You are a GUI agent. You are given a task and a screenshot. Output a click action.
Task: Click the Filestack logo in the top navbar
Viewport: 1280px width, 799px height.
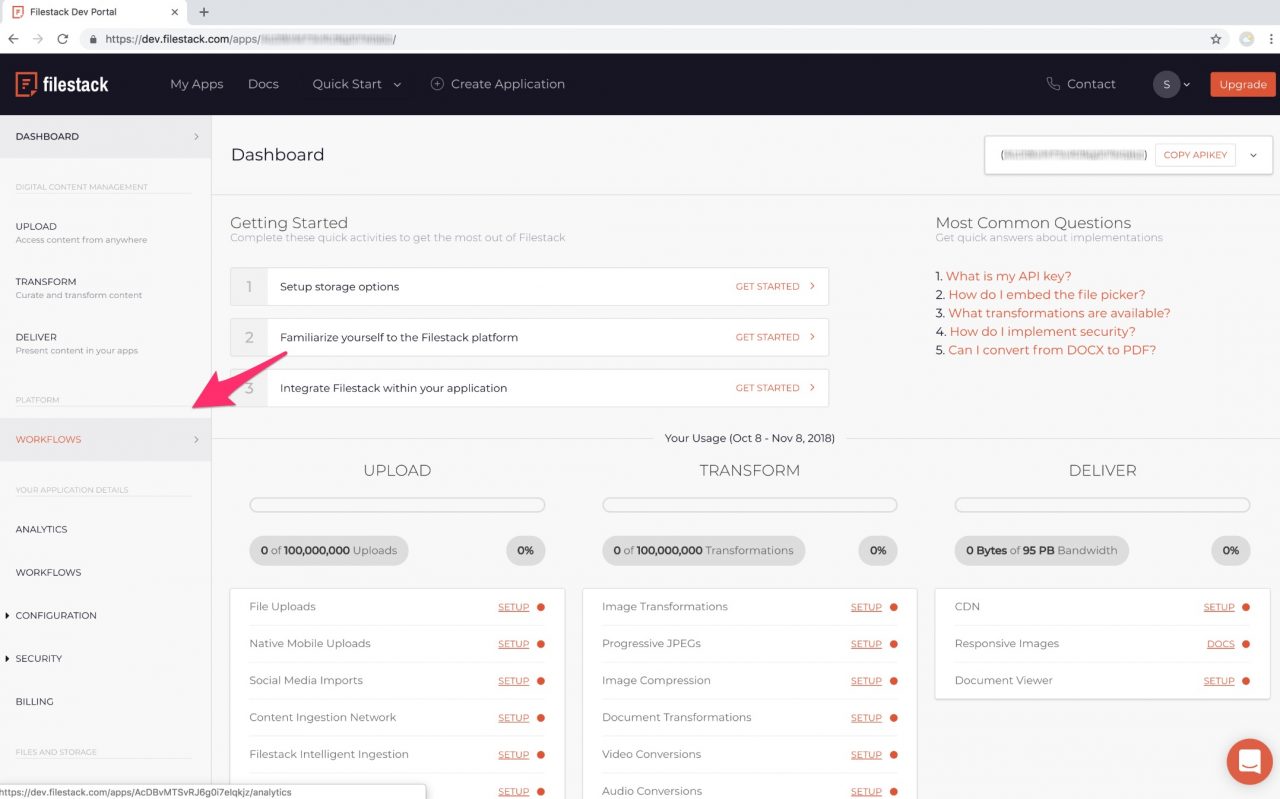tap(62, 84)
